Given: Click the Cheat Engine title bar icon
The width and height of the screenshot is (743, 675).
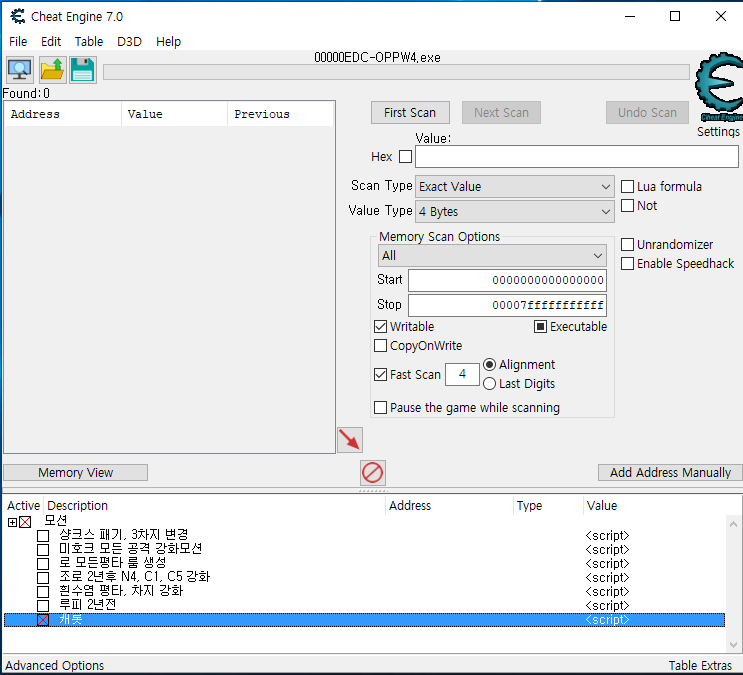Looking at the screenshot, I should [18, 17].
